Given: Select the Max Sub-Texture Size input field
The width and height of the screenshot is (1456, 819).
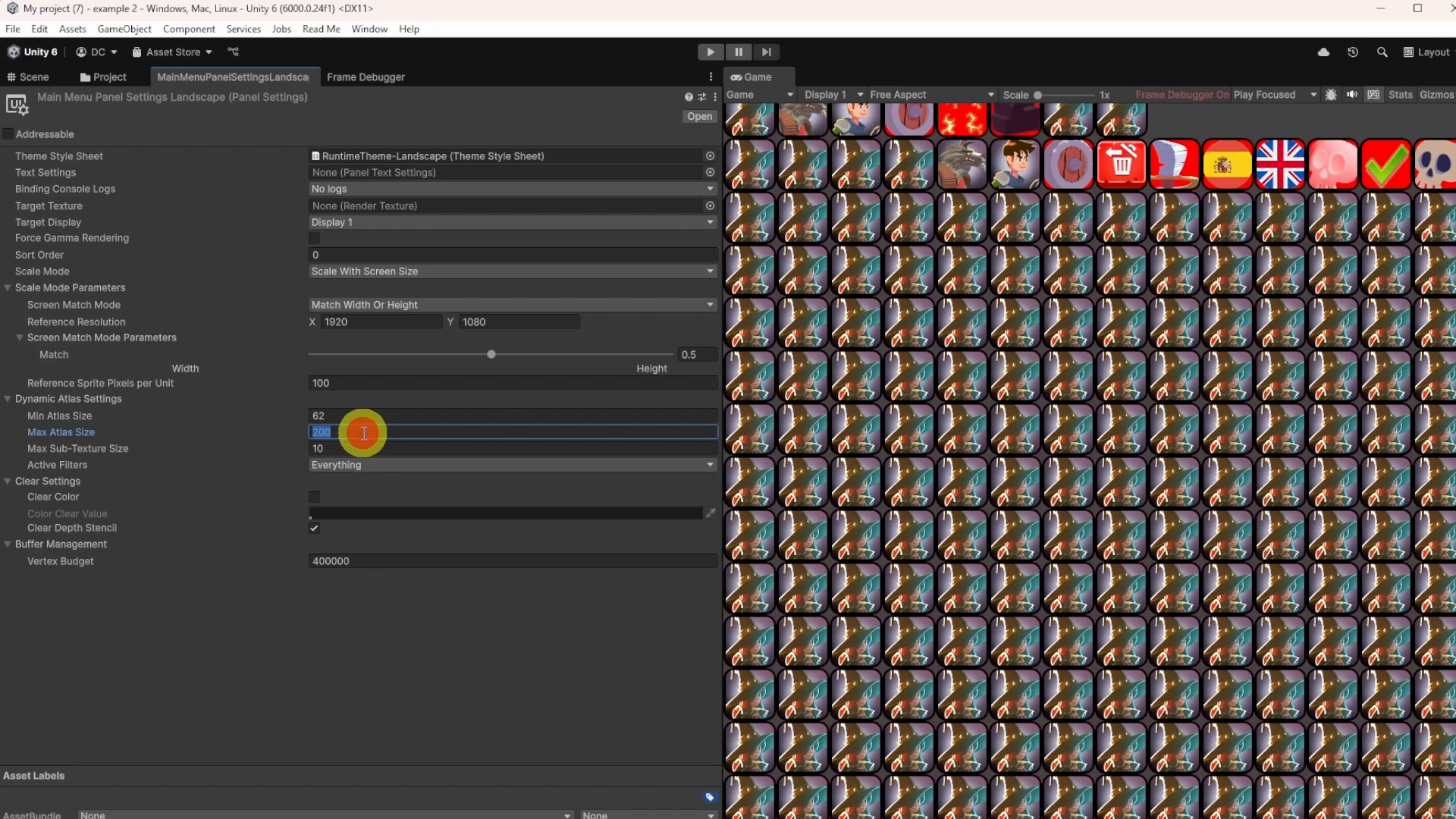Looking at the screenshot, I should click(513, 448).
